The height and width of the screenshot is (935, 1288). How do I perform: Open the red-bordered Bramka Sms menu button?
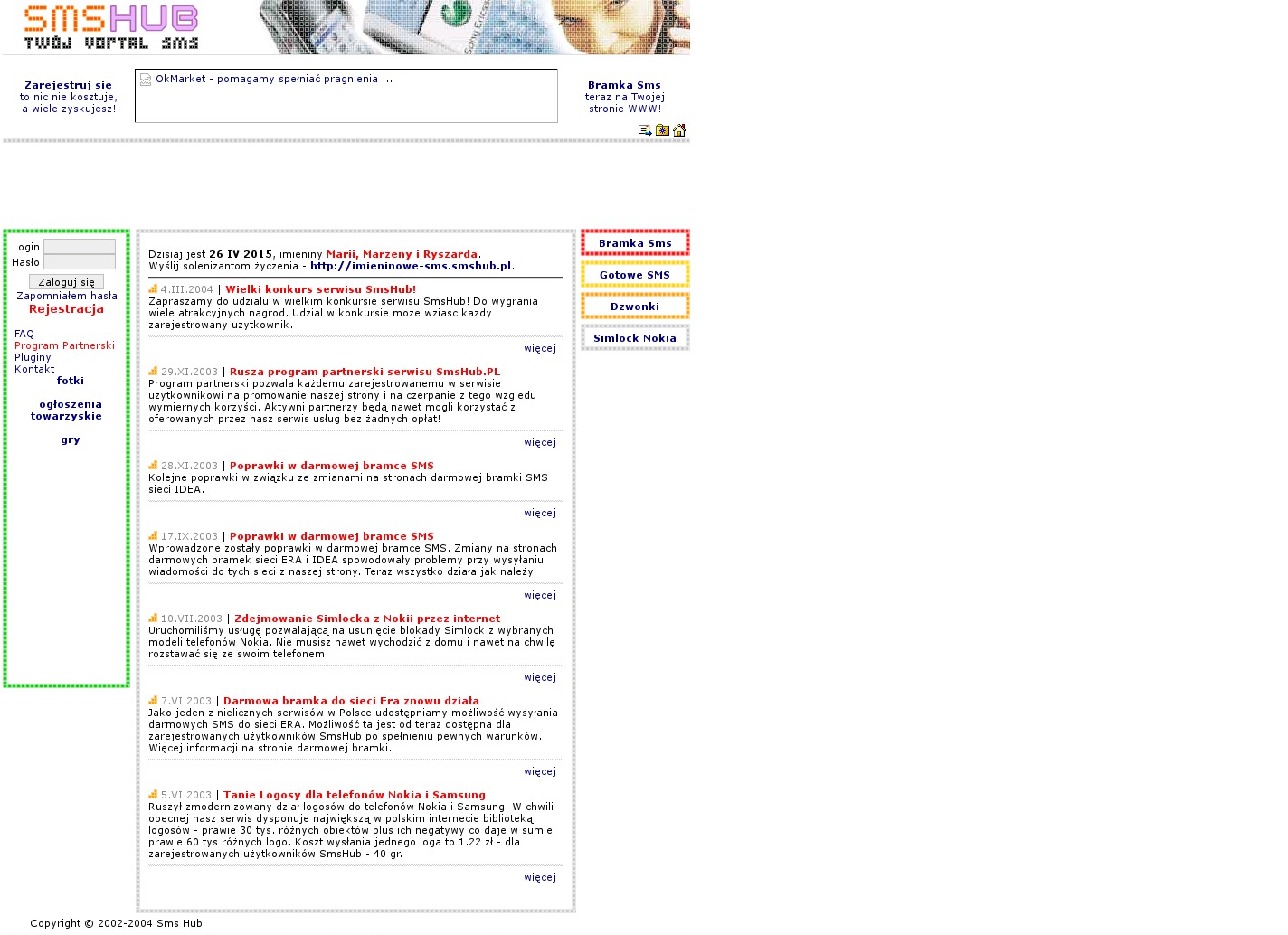click(x=635, y=243)
